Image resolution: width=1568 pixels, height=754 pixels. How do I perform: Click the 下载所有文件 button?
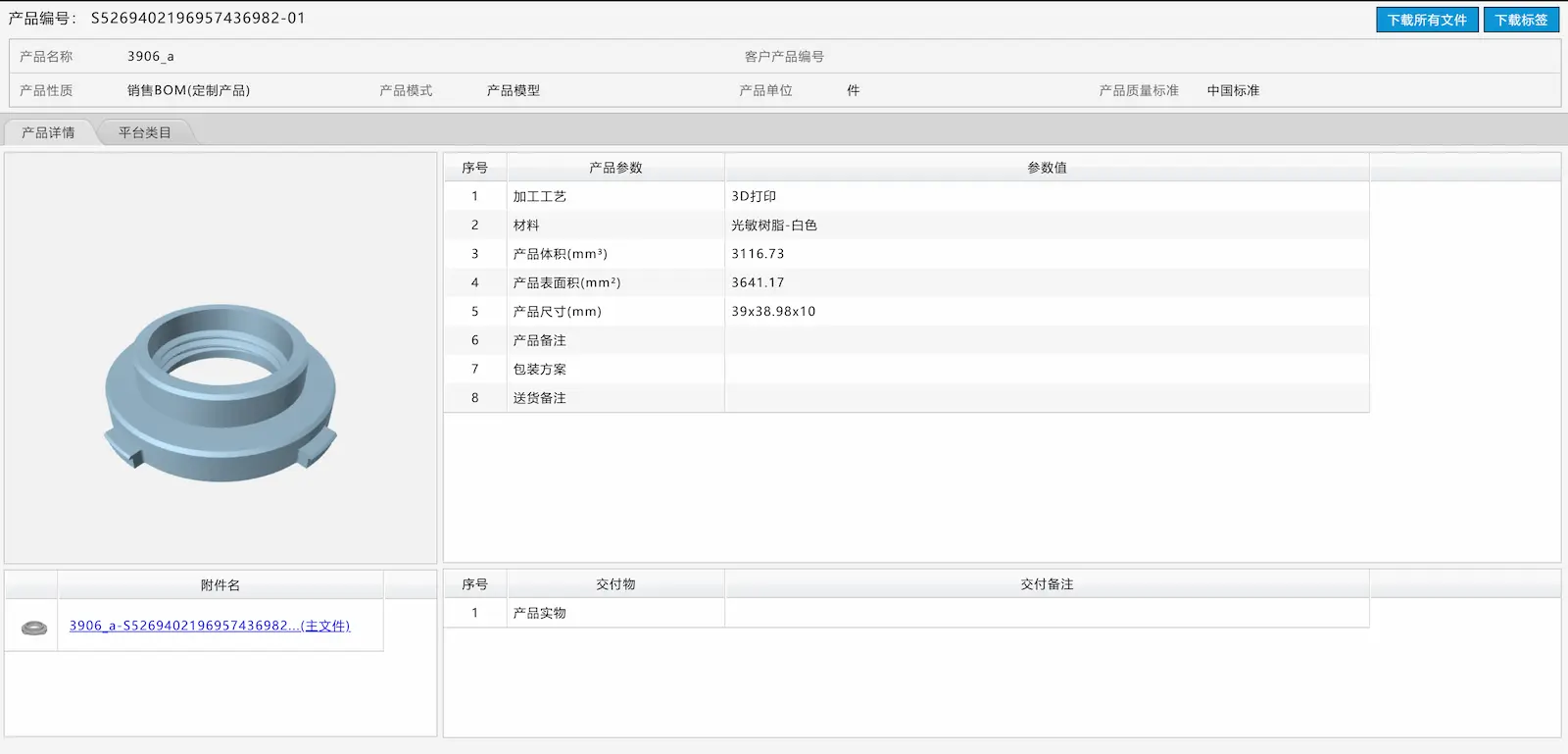coord(1427,20)
